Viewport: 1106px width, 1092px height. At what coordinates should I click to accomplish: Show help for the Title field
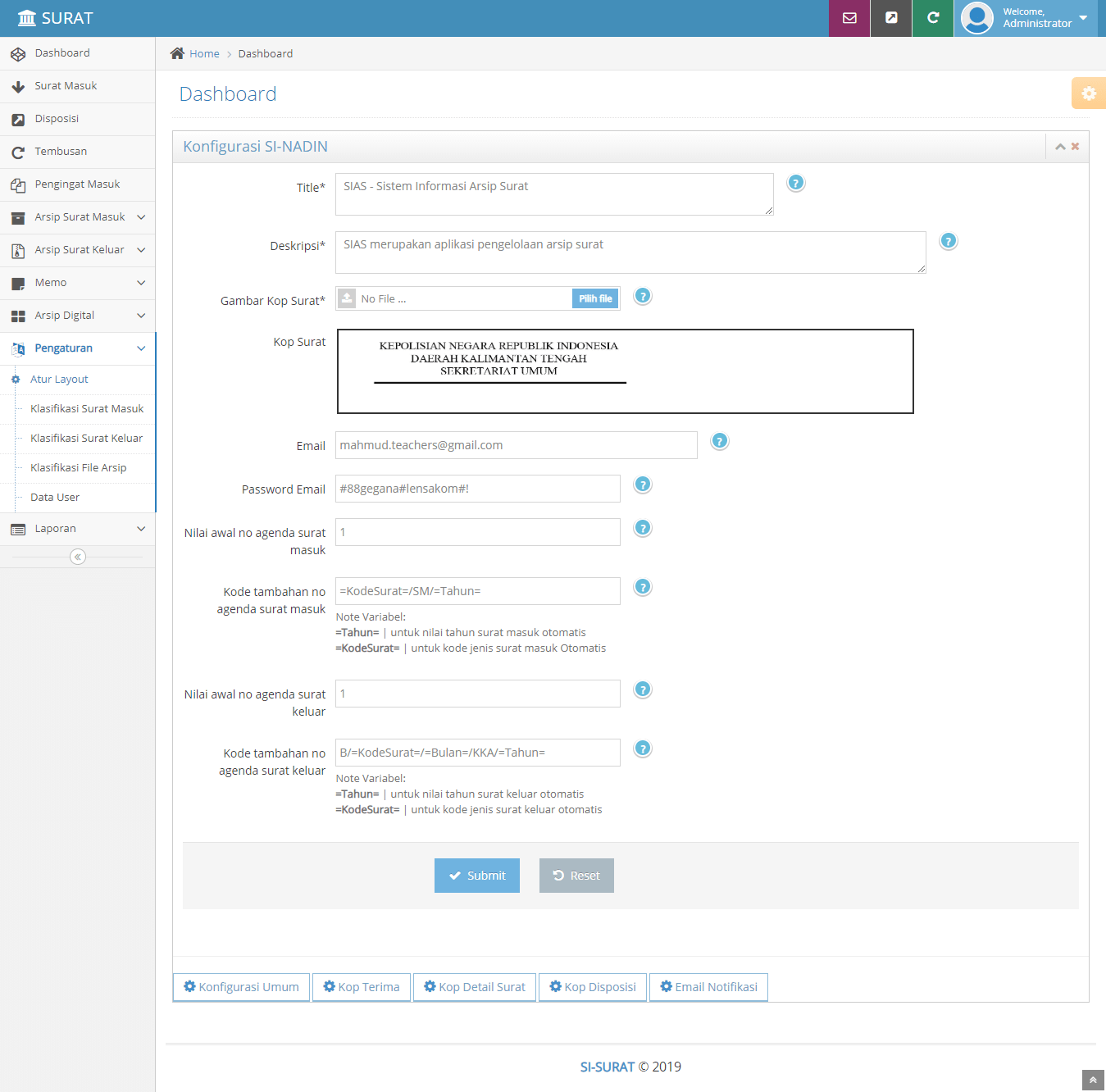(x=795, y=183)
